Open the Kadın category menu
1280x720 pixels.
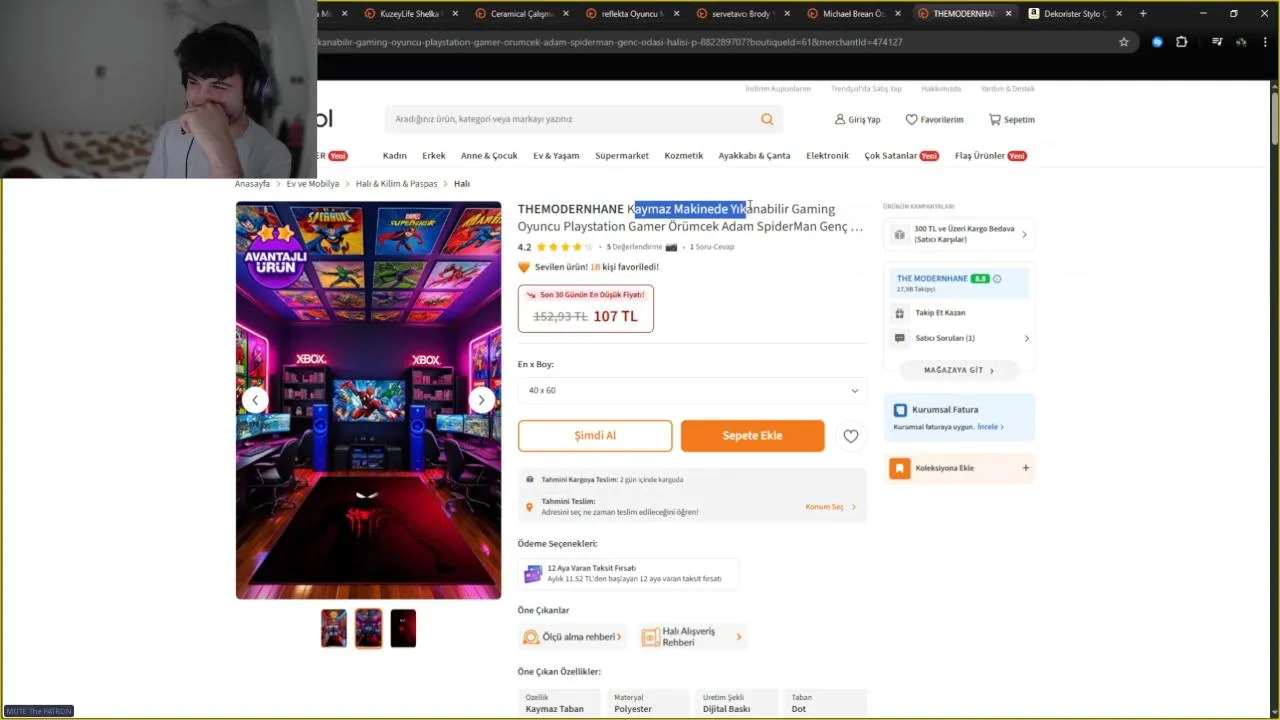tap(394, 156)
